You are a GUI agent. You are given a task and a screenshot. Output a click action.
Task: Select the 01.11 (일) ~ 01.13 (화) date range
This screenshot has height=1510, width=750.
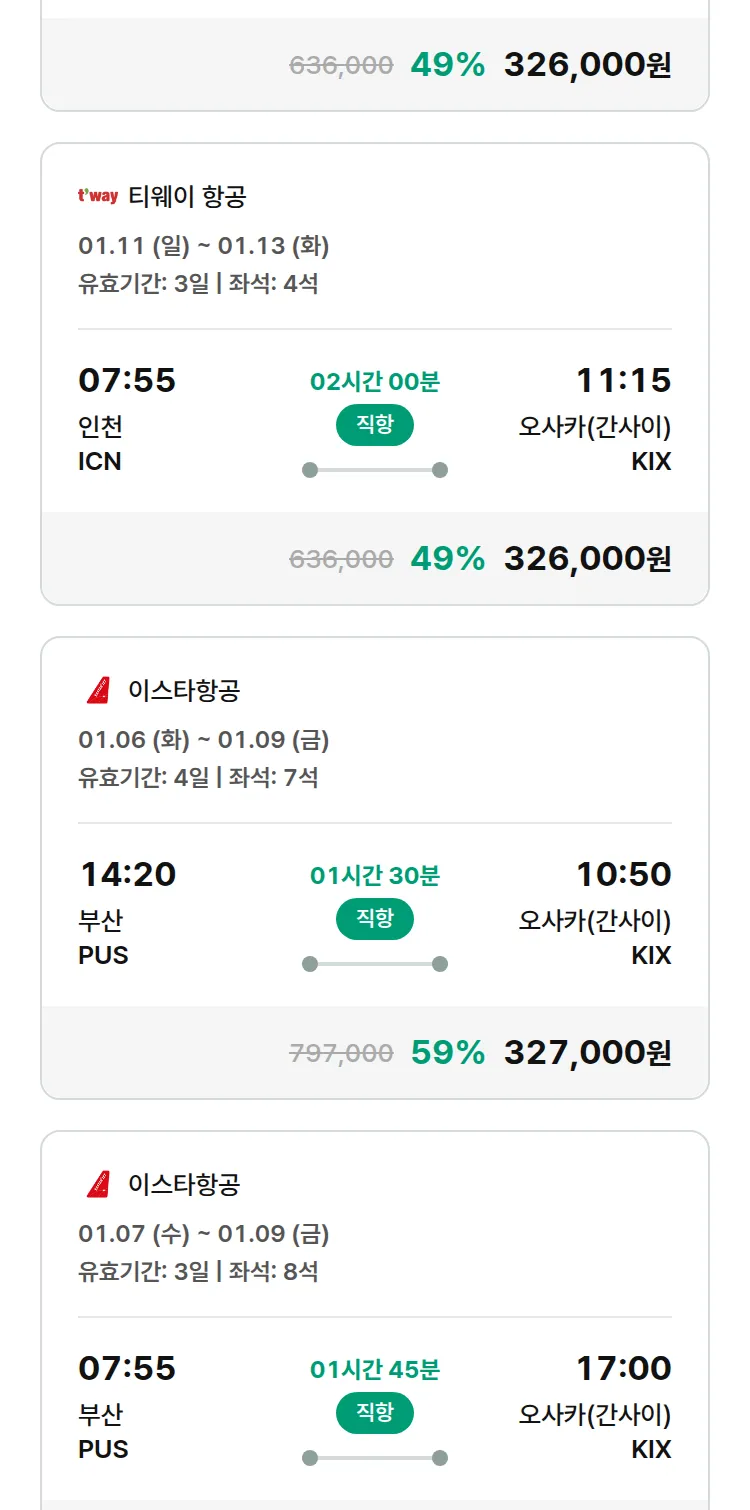point(204,246)
